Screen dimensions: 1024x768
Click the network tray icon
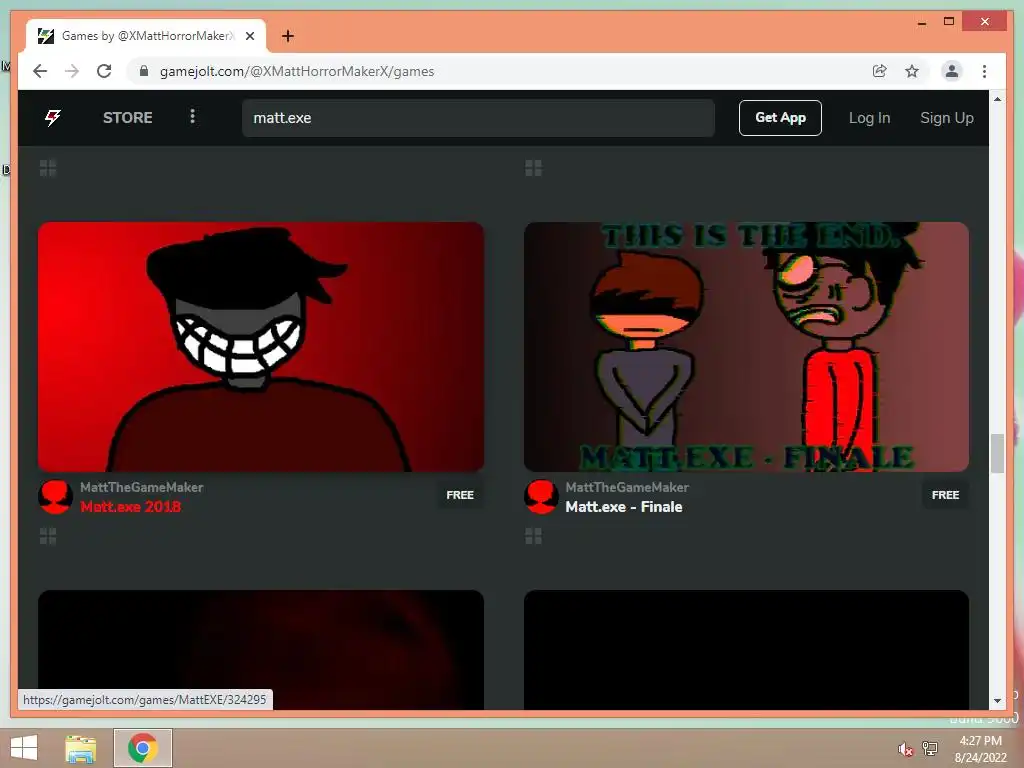930,748
